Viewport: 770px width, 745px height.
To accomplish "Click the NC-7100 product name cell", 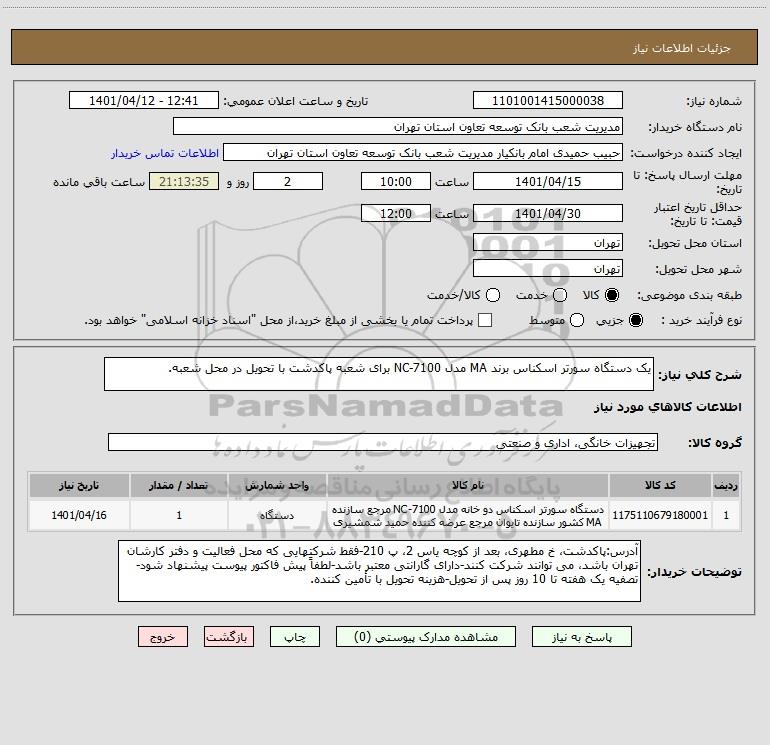I will click(x=468, y=515).
